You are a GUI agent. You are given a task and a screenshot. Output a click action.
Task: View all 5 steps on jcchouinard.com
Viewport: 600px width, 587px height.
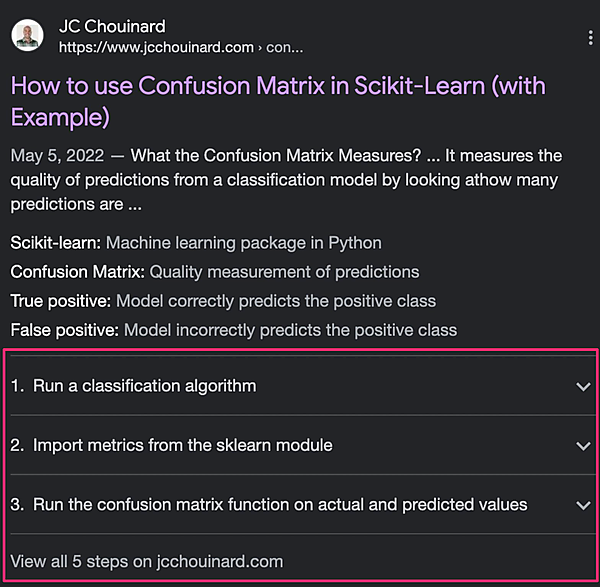coord(147,560)
